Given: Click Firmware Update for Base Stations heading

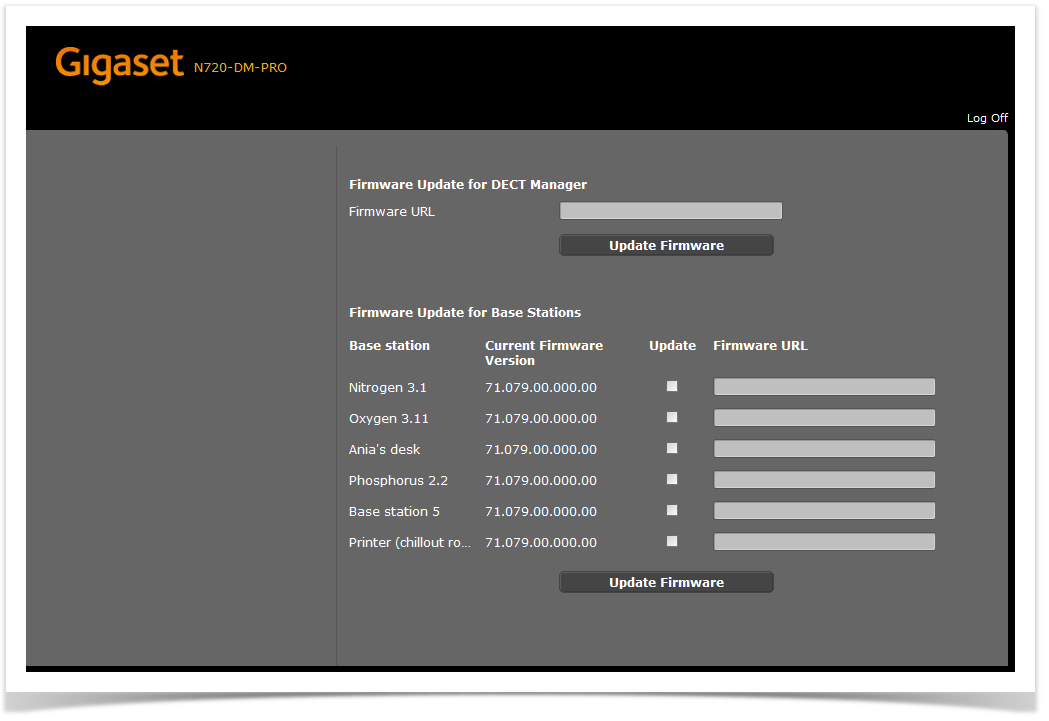Looking at the screenshot, I should pos(465,312).
